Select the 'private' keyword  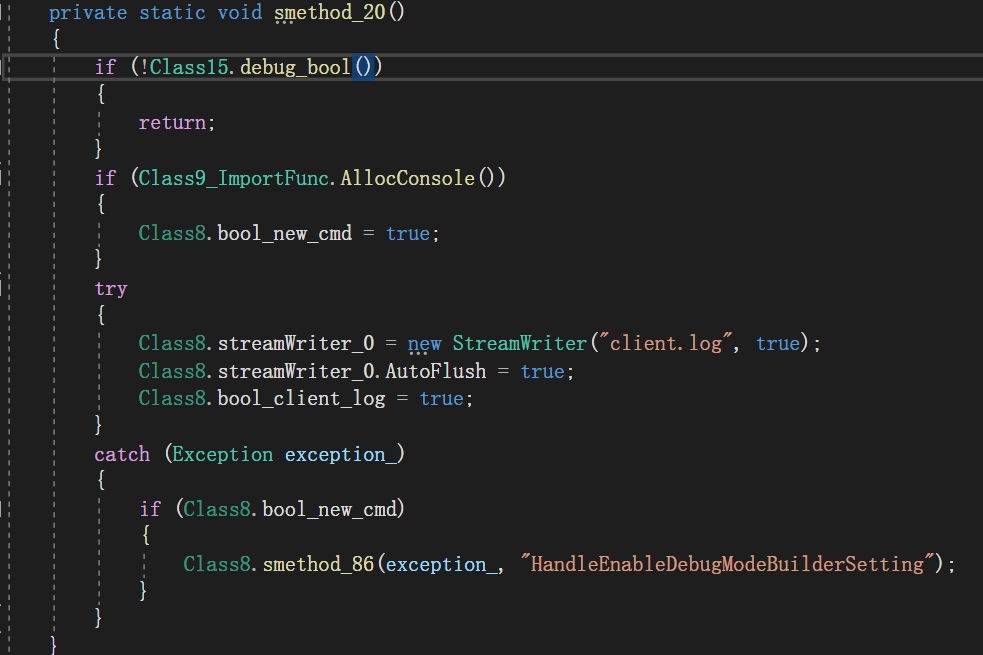88,13
